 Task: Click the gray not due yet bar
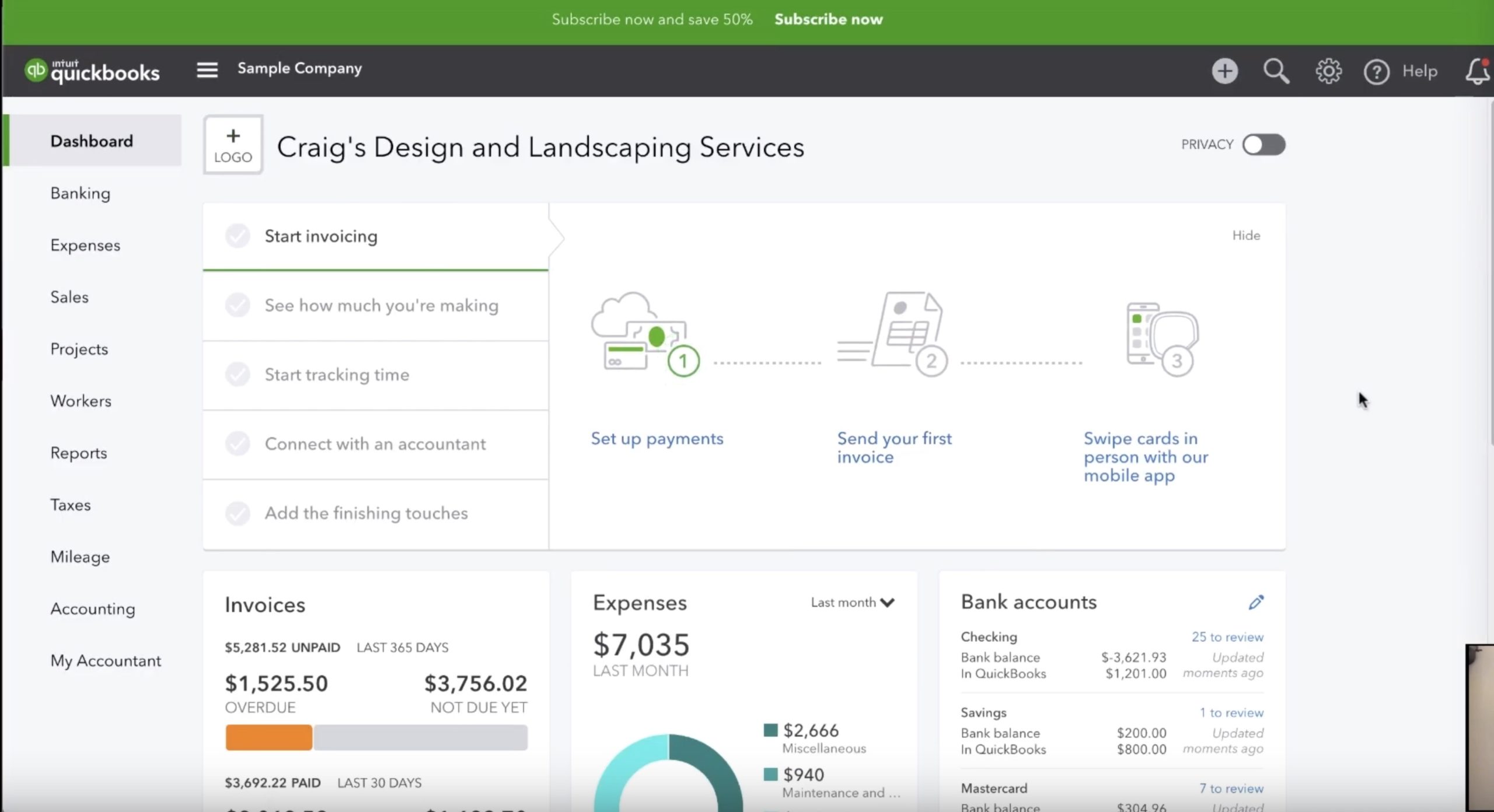421,737
